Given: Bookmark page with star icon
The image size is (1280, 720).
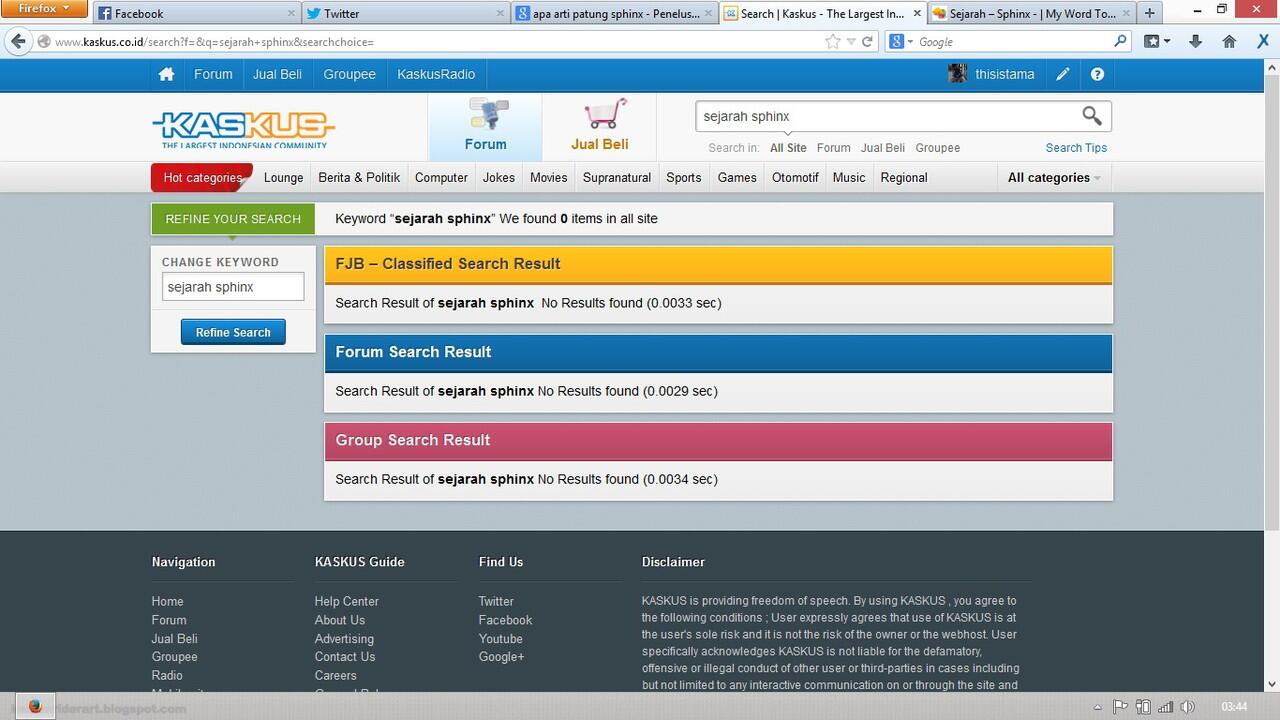Looking at the screenshot, I should tap(833, 42).
